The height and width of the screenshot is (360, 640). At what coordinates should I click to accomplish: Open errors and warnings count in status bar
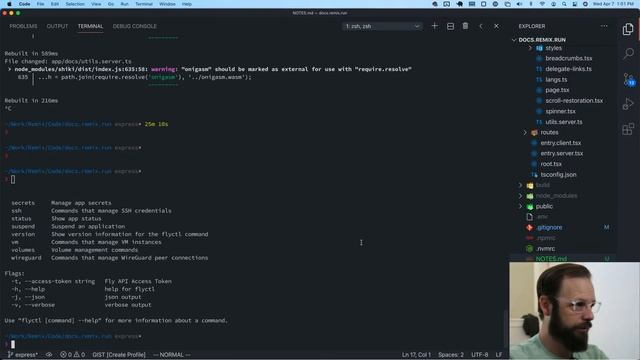pos(73,355)
